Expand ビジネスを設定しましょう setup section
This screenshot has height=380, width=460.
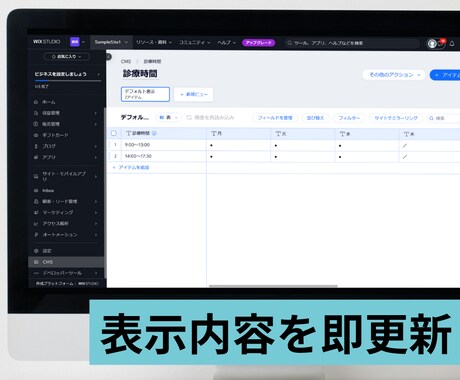98,74
